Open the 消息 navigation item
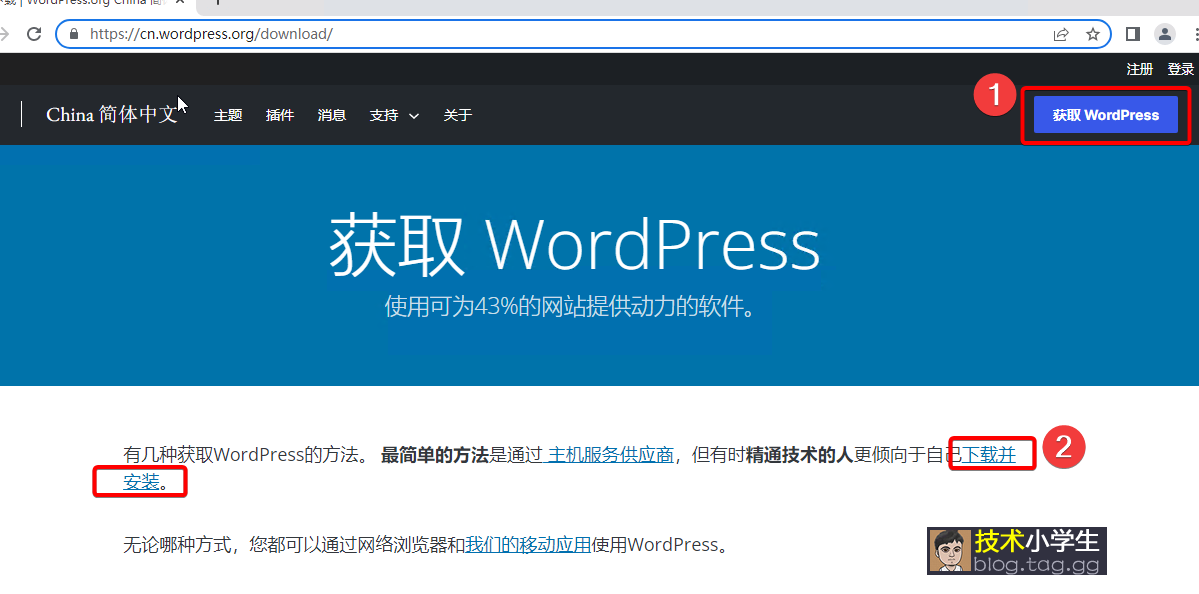 pyautogui.click(x=332, y=115)
